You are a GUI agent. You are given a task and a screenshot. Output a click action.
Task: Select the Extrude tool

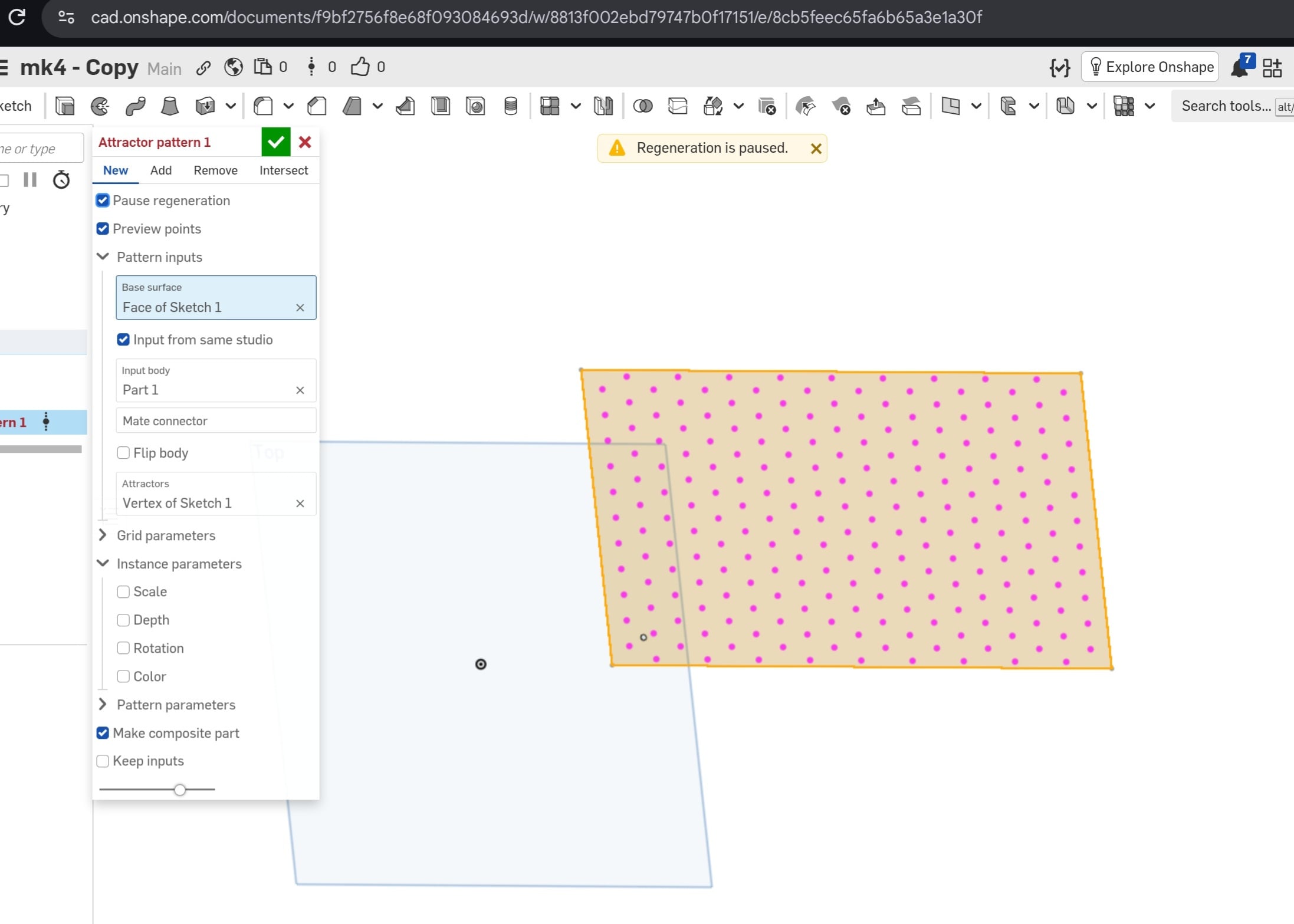pos(65,106)
